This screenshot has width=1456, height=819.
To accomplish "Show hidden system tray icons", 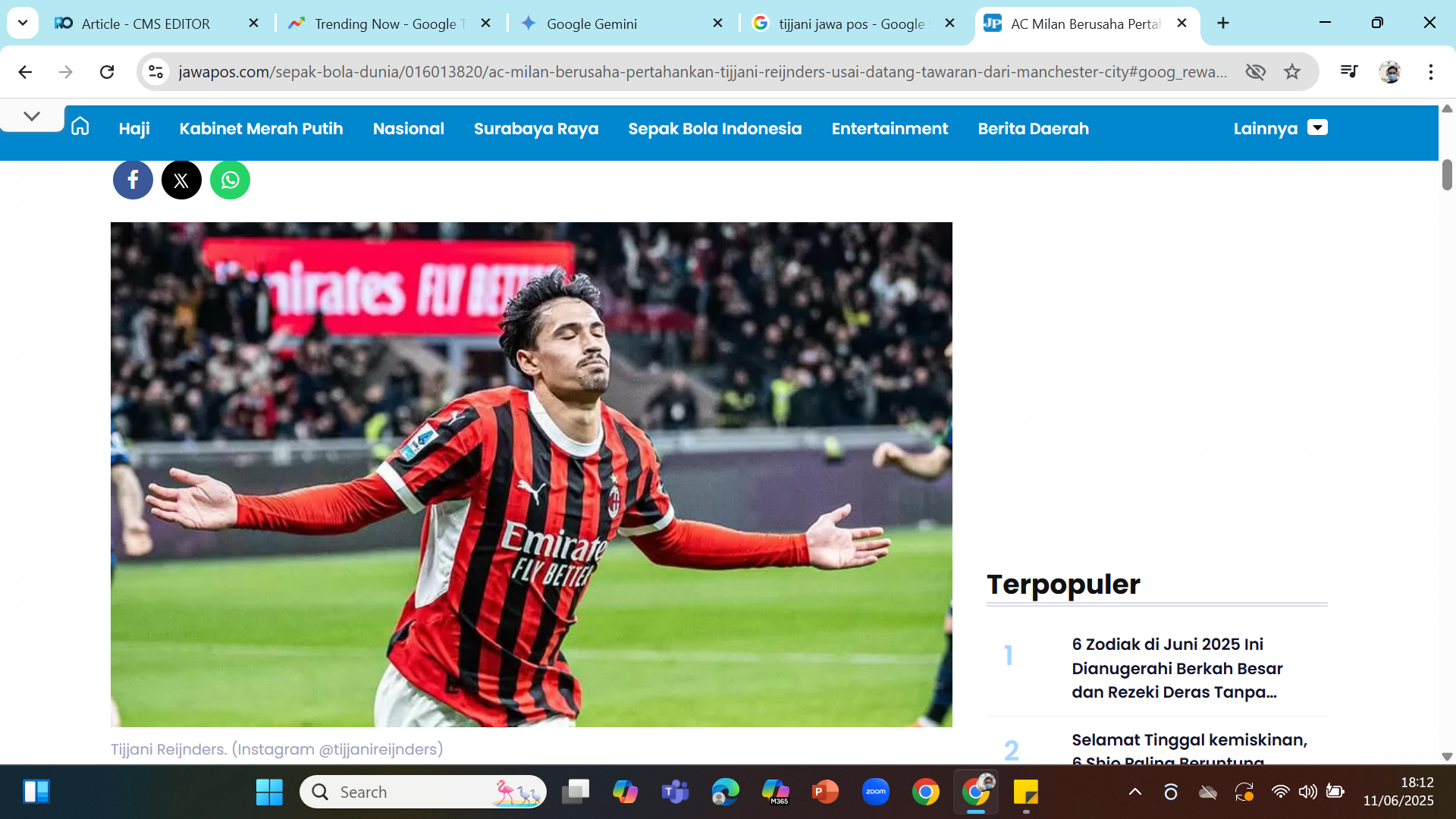I will (1135, 792).
